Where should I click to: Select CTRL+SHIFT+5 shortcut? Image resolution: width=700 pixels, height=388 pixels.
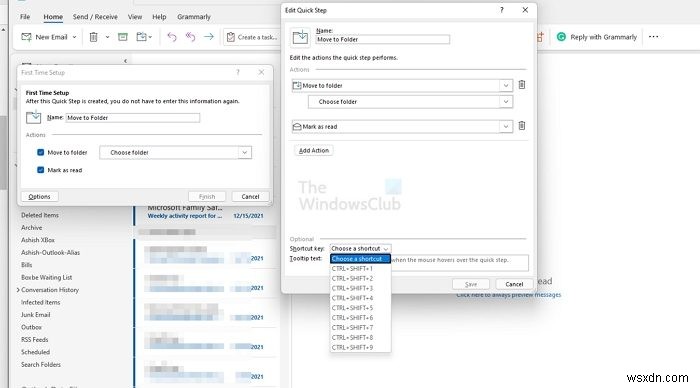point(360,308)
